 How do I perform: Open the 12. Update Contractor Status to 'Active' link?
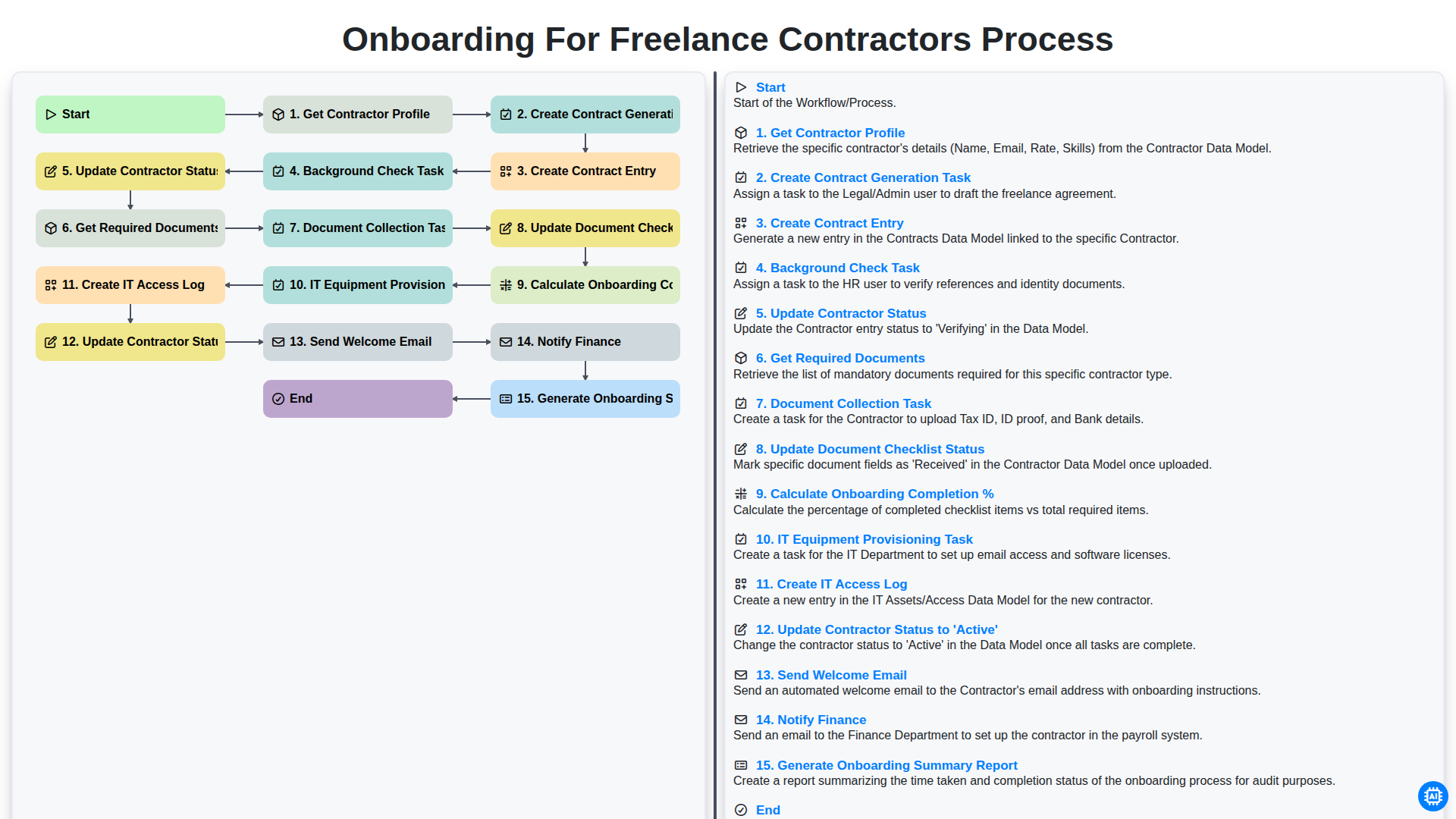point(877,629)
